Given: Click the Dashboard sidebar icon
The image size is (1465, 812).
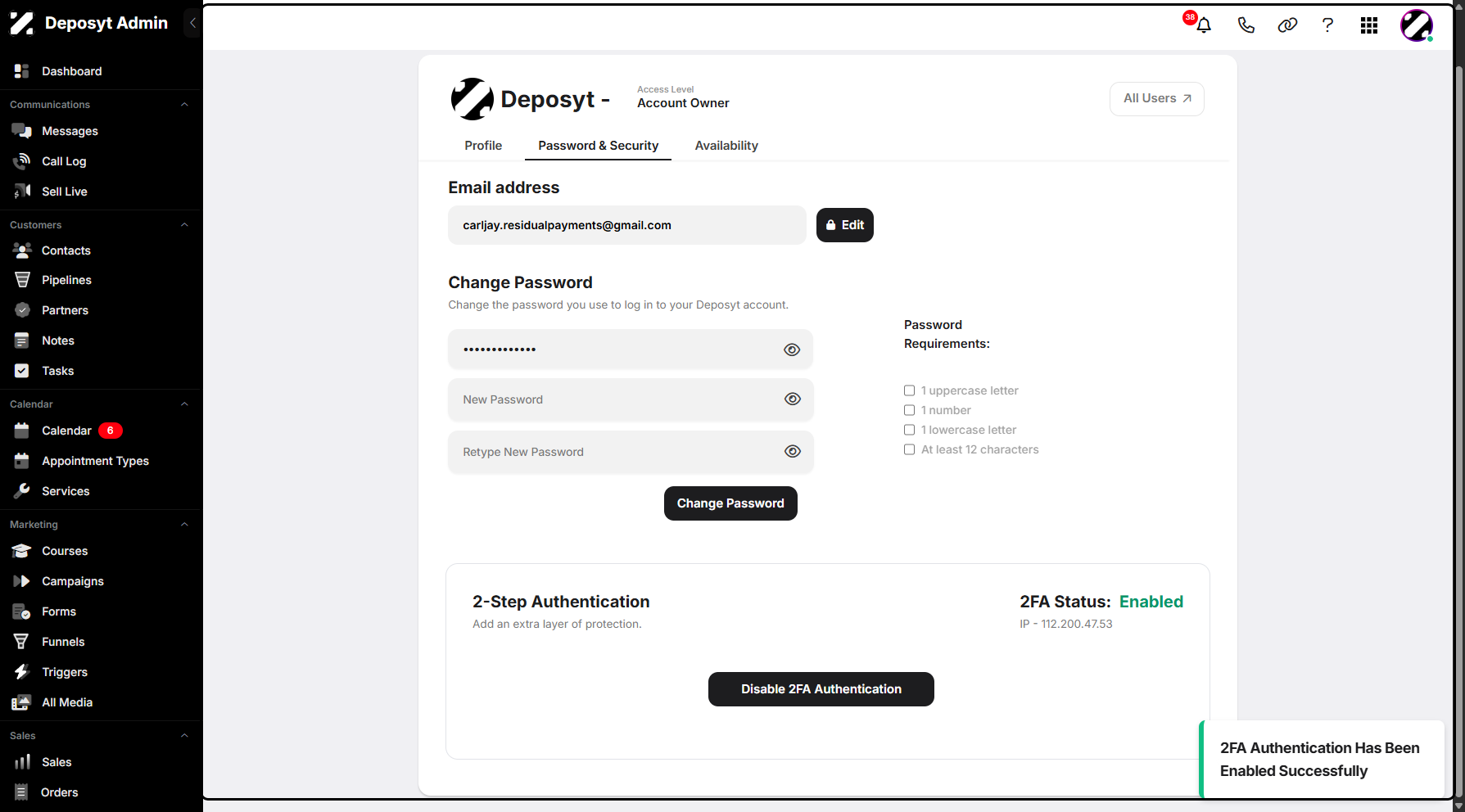Looking at the screenshot, I should click(22, 71).
